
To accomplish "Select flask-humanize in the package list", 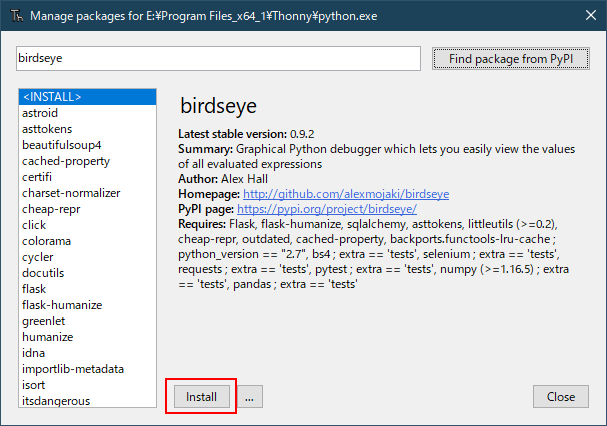I will click(x=87, y=305).
